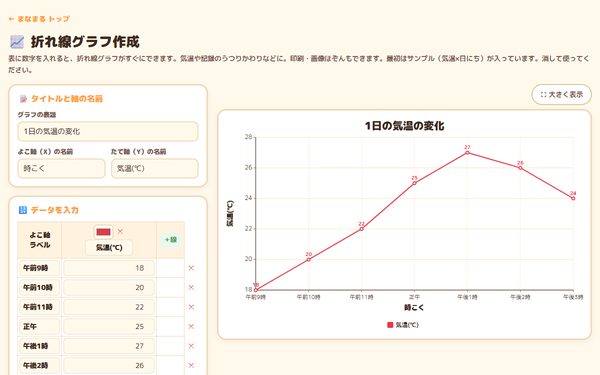Image resolution: width=600 pixels, height=375 pixels.
Task: Edit the graph title field 1日の気温の変化
Action: (108, 131)
